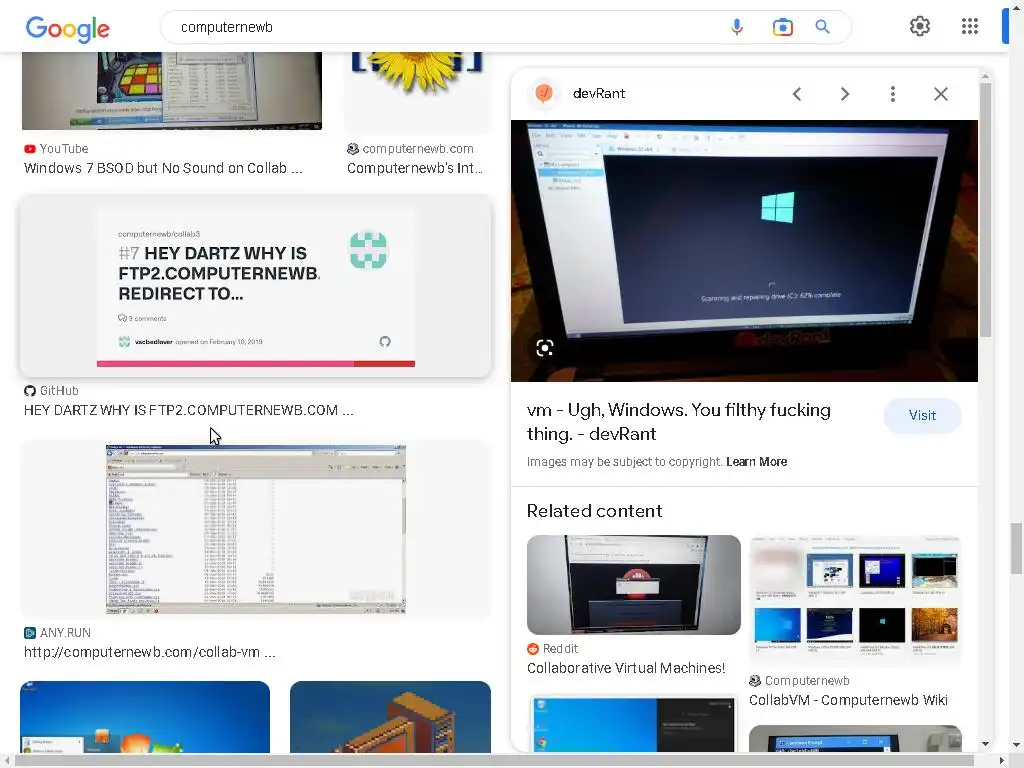This screenshot has width=1024, height=768.
Task: Click the GitHub source label
Action: click(x=59, y=391)
